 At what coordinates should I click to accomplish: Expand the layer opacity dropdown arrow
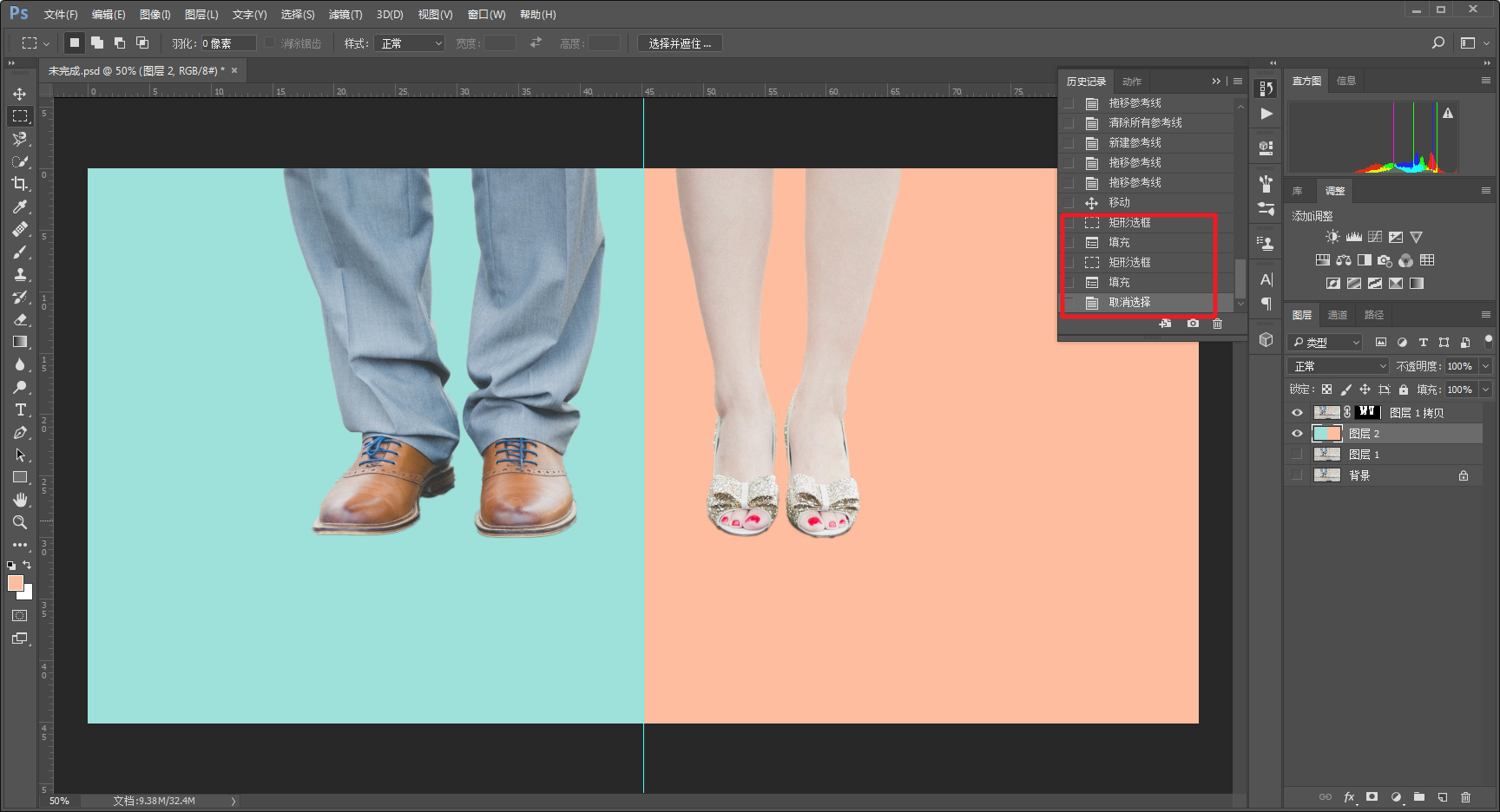(1485, 366)
